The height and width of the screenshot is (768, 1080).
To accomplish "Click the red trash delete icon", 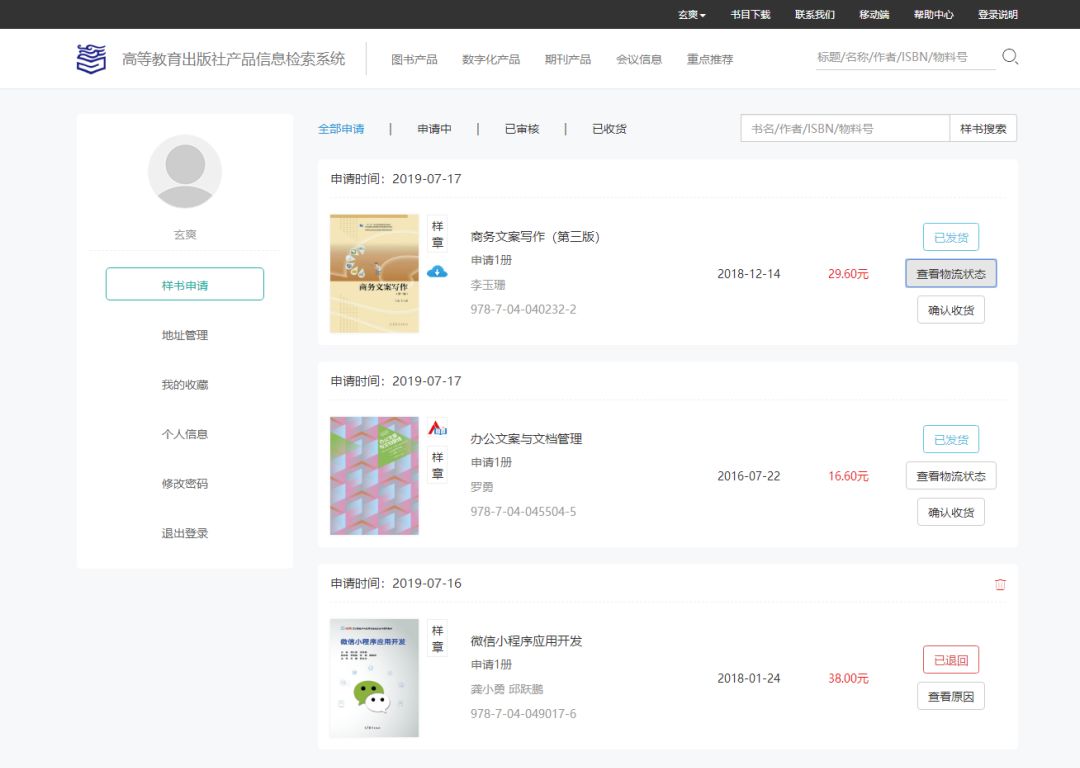I will coord(1000,584).
